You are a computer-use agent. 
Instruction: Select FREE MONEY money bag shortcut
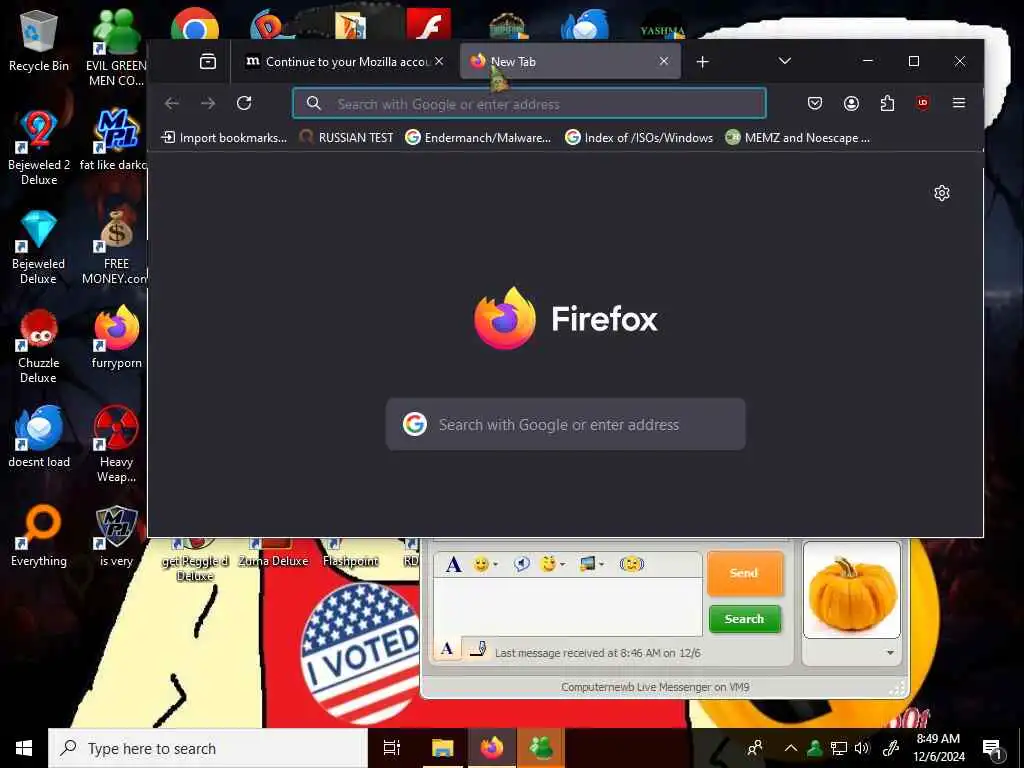(116, 247)
